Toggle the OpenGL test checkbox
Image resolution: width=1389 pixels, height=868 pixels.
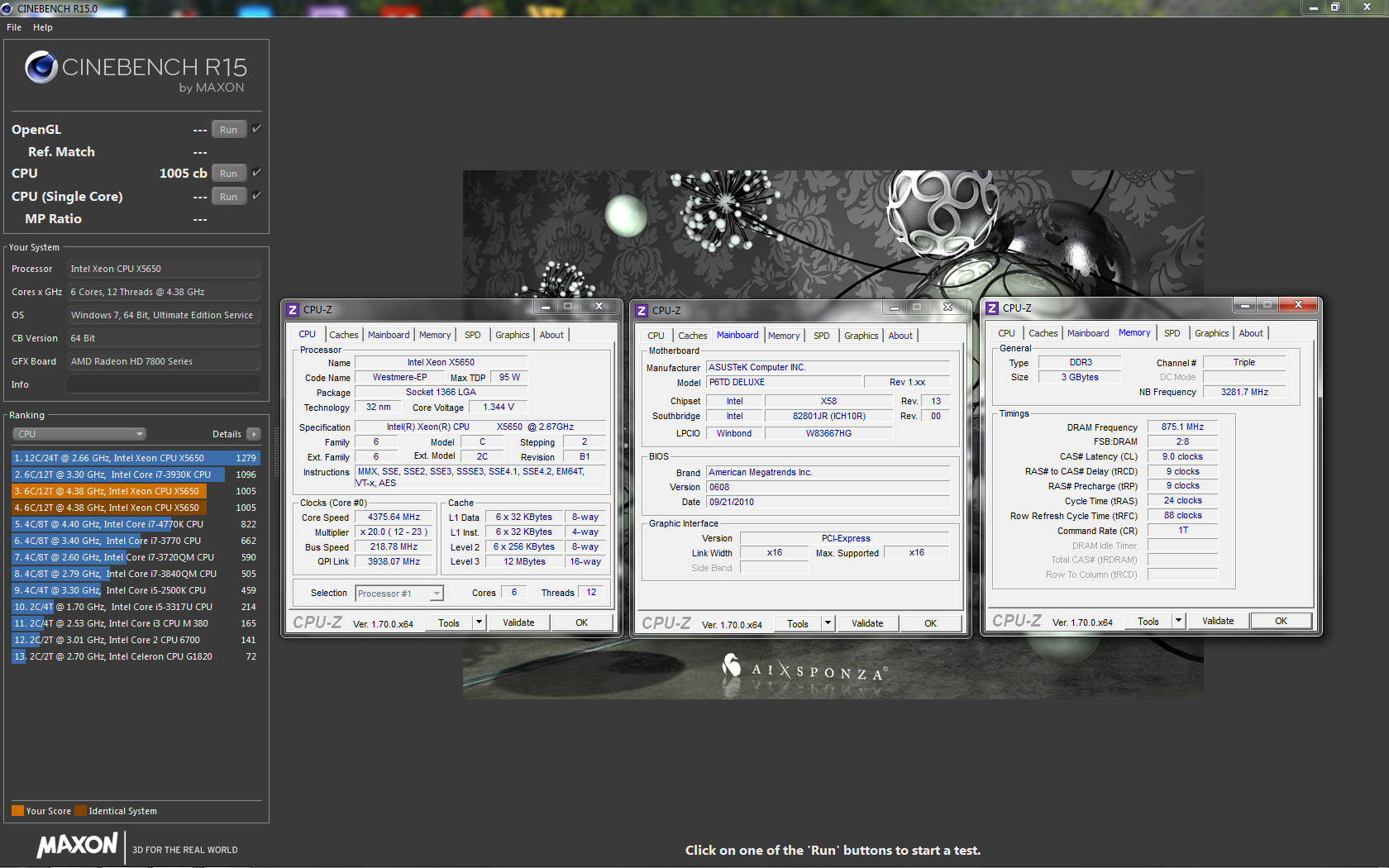pyautogui.click(x=256, y=128)
